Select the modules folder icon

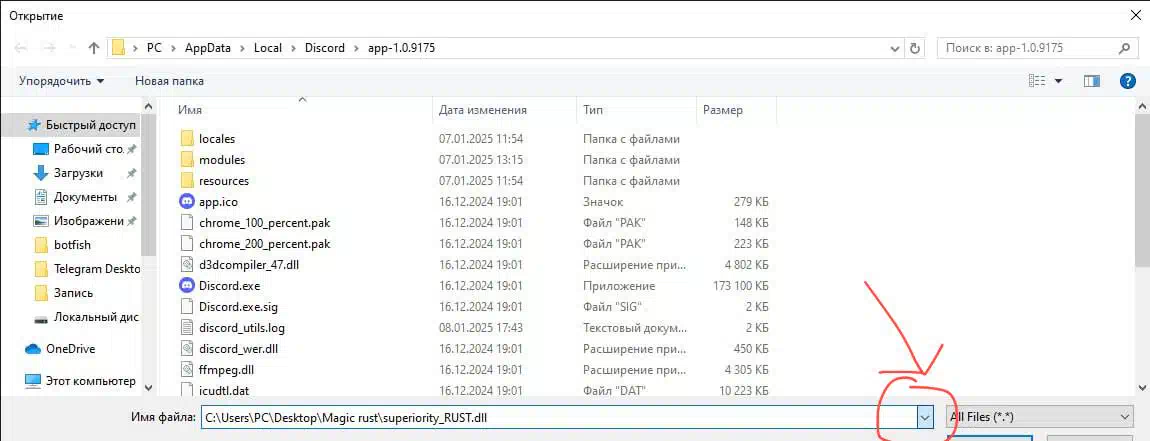click(x=186, y=160)
